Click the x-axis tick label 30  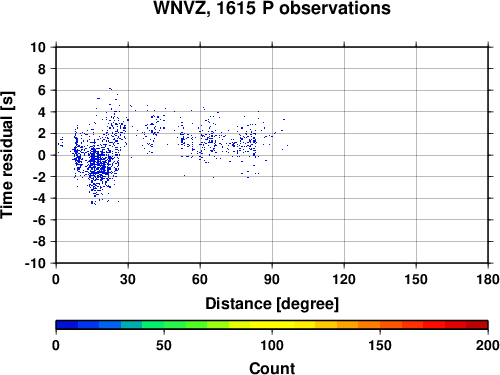[x=128, y=279]
